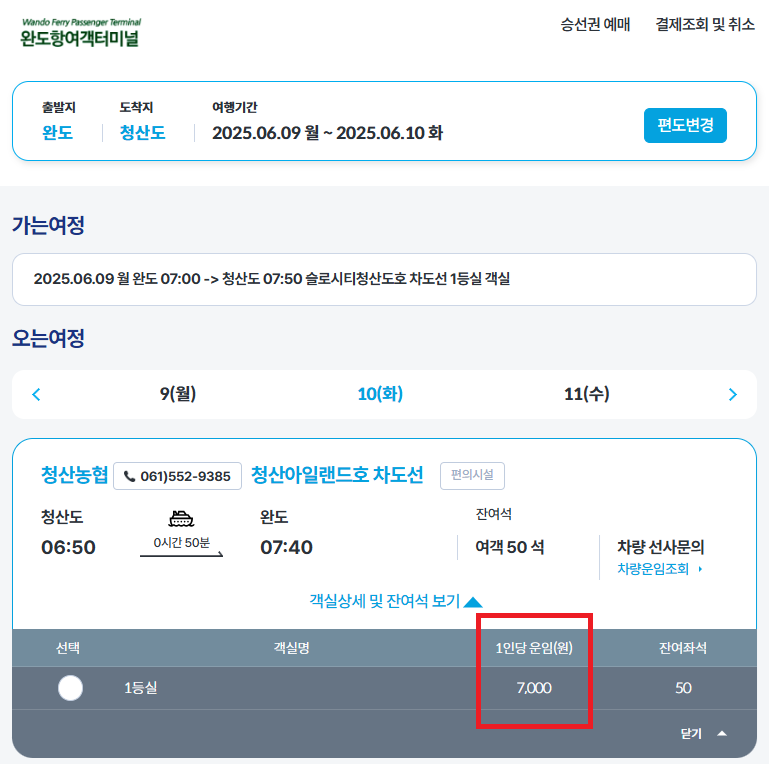Select date tab 11(수)
Viewport: 769px width, 764px height.
tap(587, 394)
